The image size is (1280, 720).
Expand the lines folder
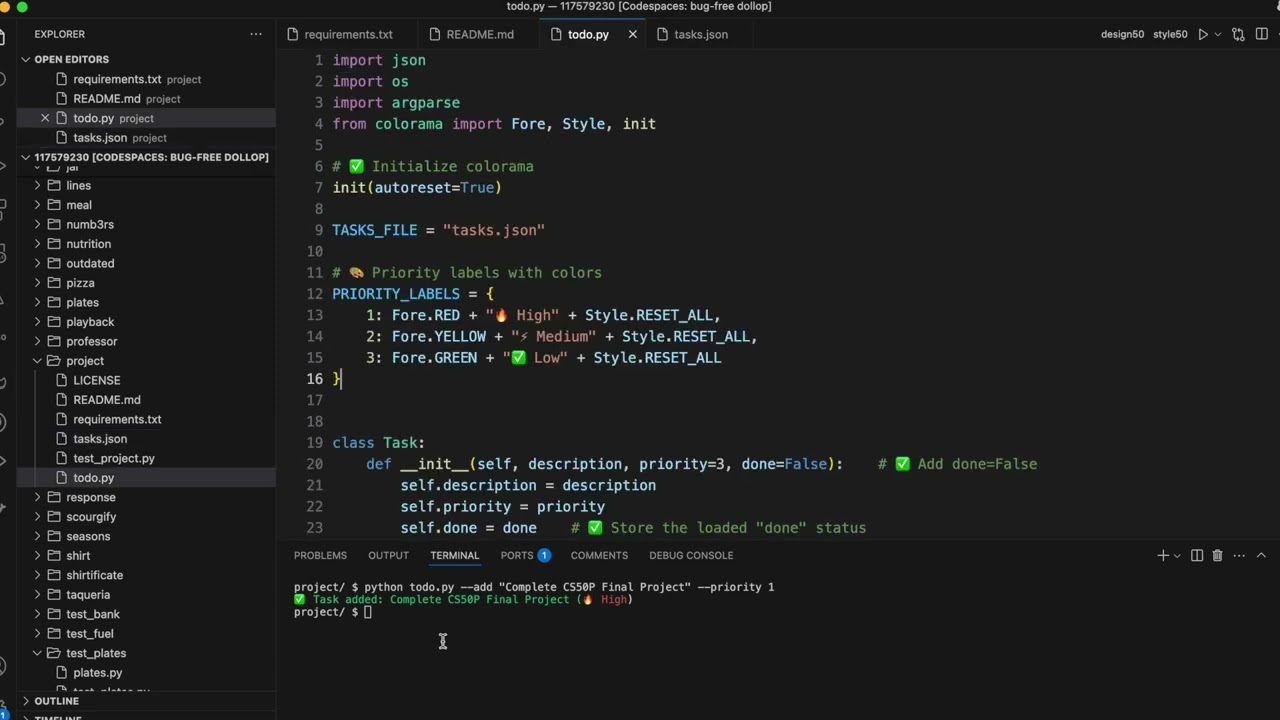tap(78, 186)
